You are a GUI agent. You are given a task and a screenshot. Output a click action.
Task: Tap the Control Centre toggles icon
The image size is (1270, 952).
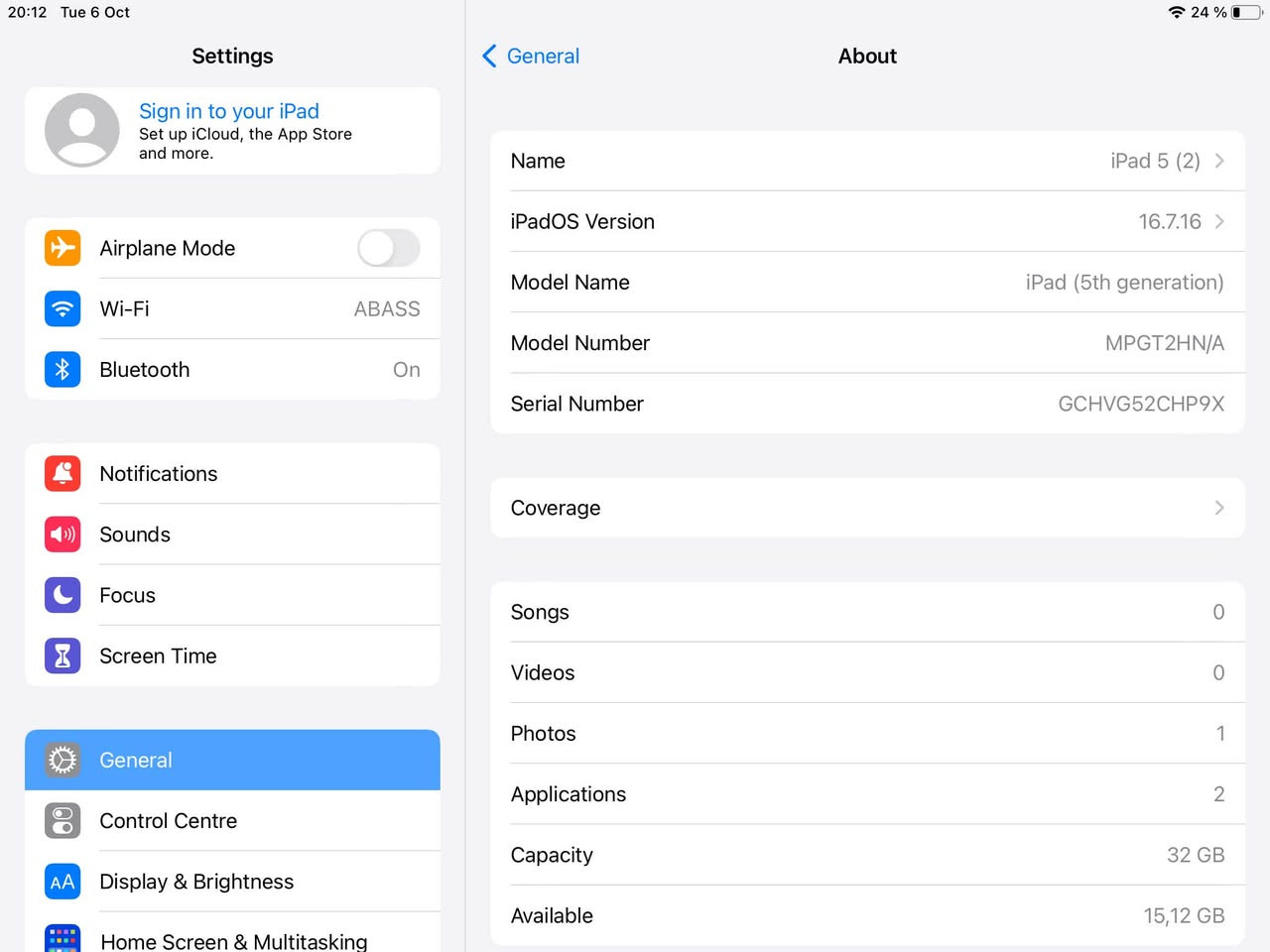coord(63,821)
